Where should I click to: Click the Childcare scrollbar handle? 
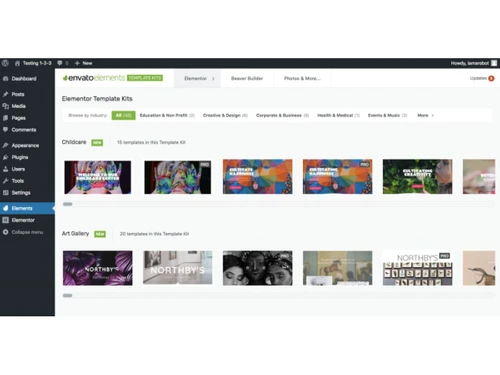point(68,204)
